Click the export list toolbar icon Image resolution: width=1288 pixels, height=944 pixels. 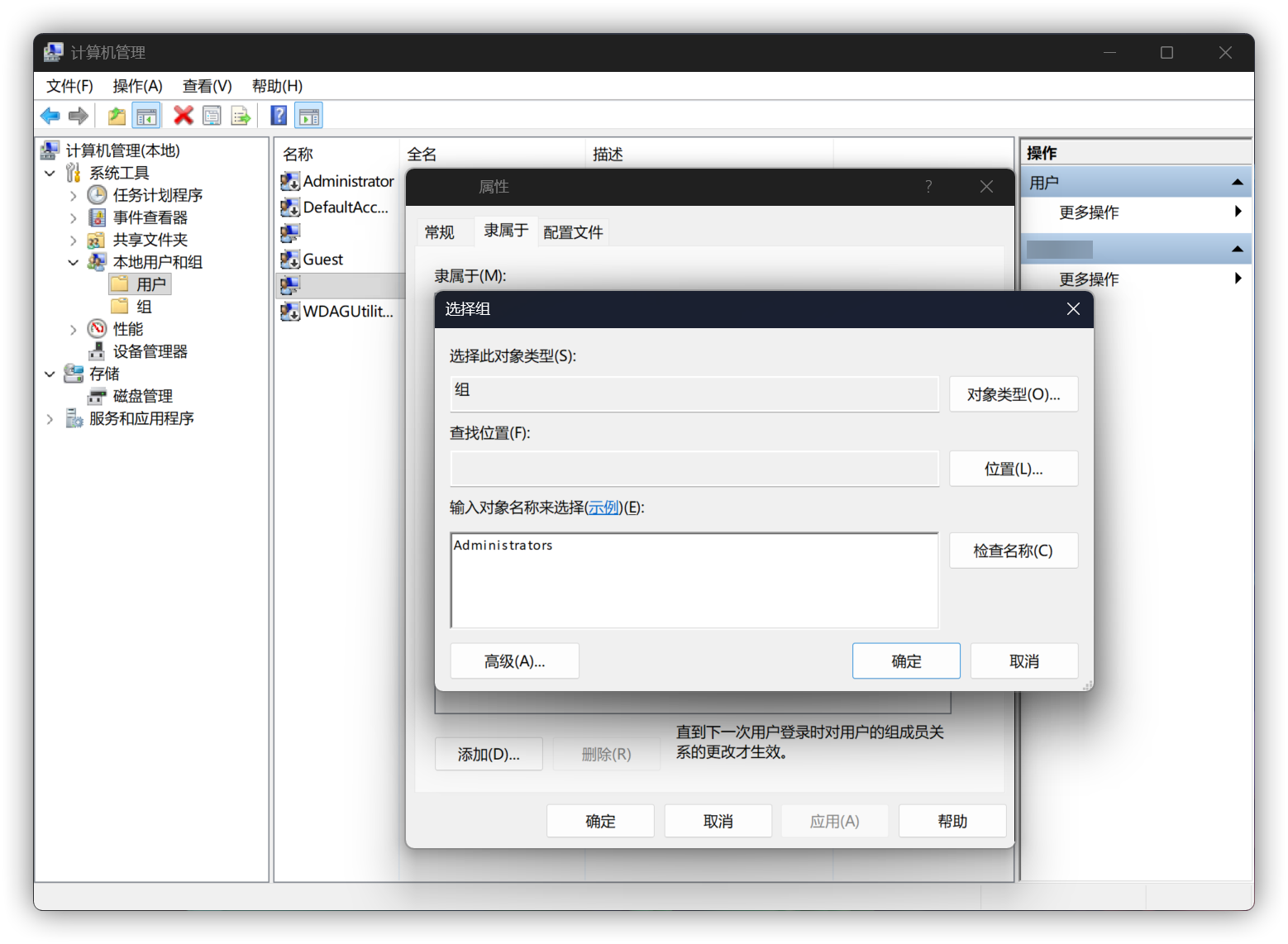point(241,116)
